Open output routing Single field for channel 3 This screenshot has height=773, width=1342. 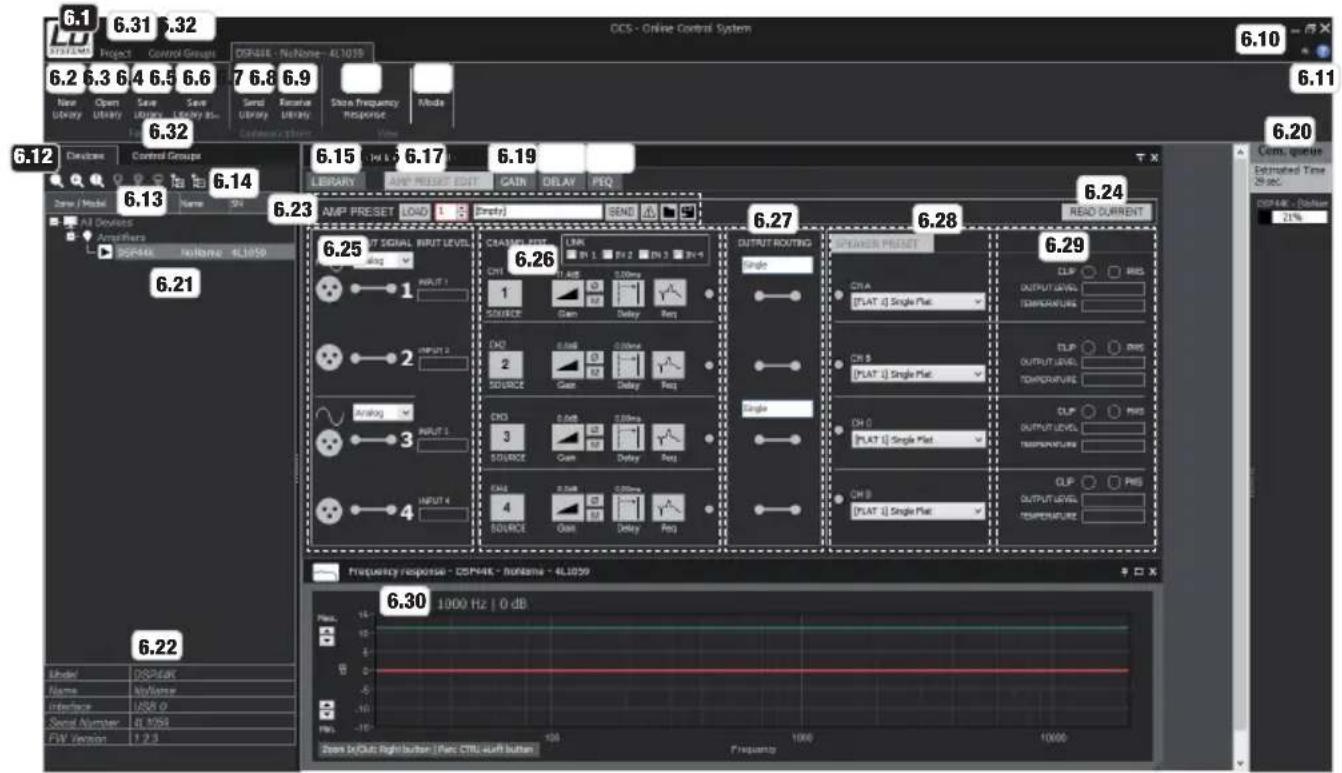tap(776, 408)
